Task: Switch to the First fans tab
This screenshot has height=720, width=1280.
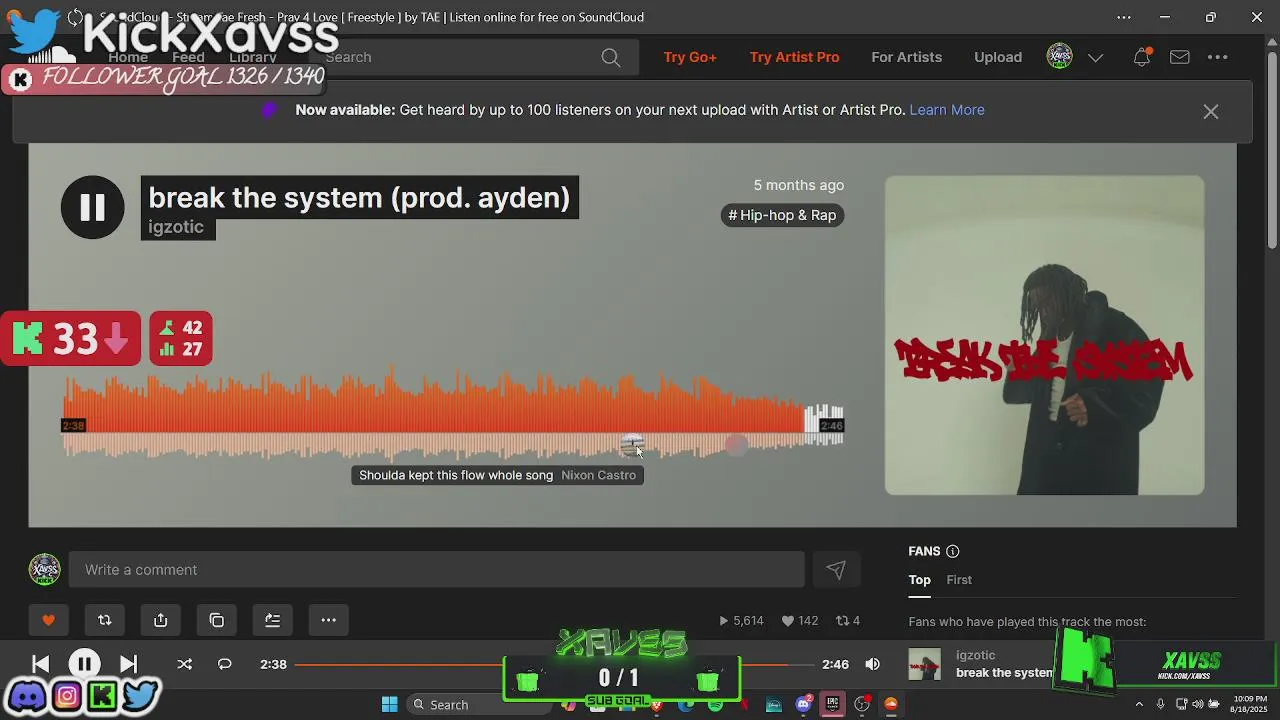Action: coord(959,580)
